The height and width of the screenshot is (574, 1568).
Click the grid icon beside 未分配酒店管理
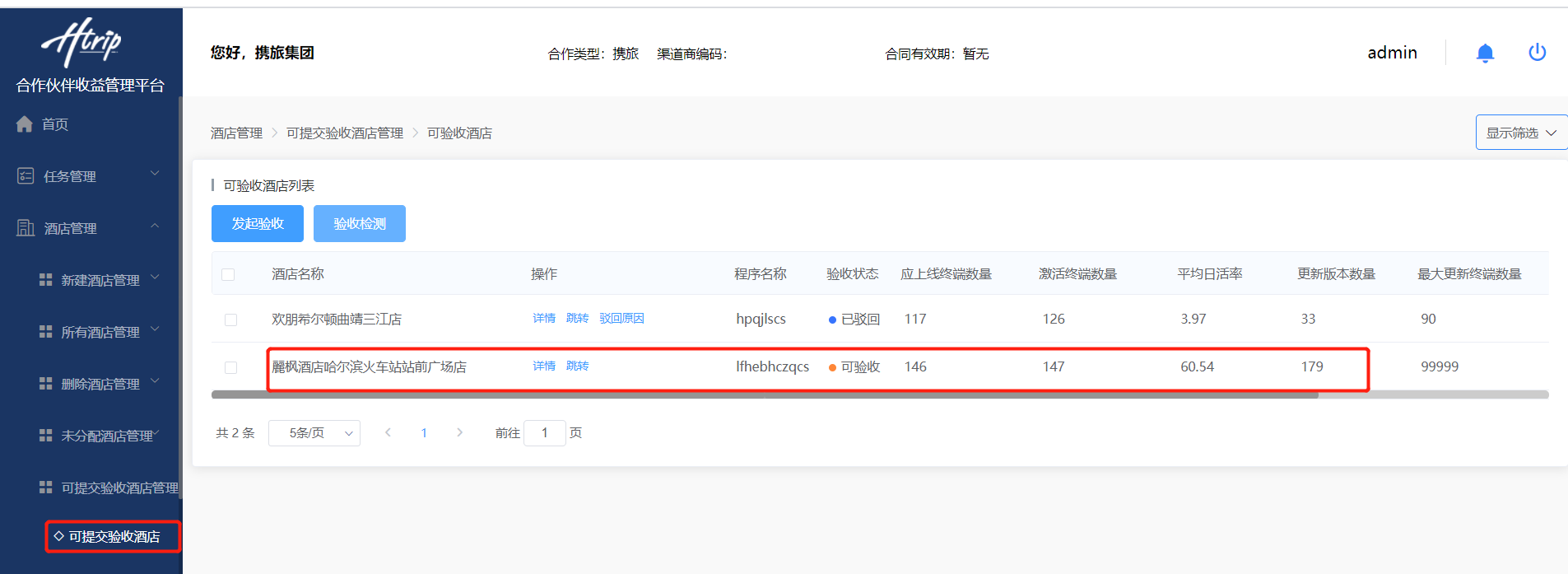45,436
